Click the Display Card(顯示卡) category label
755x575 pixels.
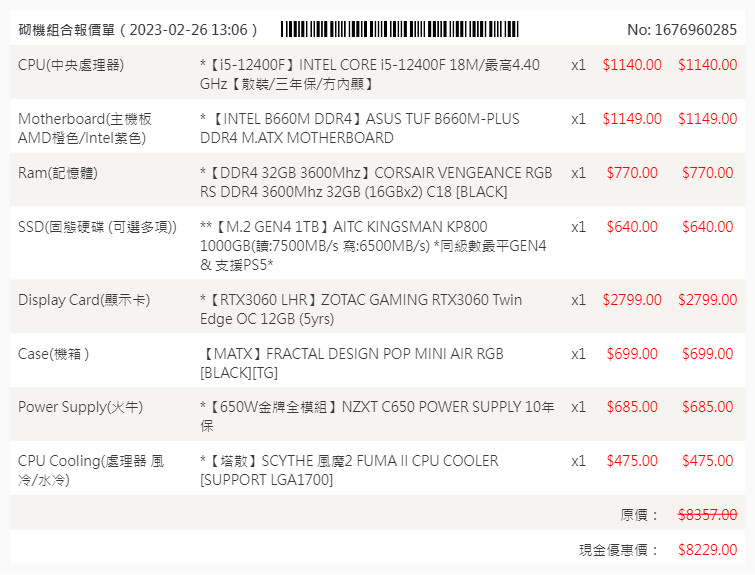coord(84,300)
